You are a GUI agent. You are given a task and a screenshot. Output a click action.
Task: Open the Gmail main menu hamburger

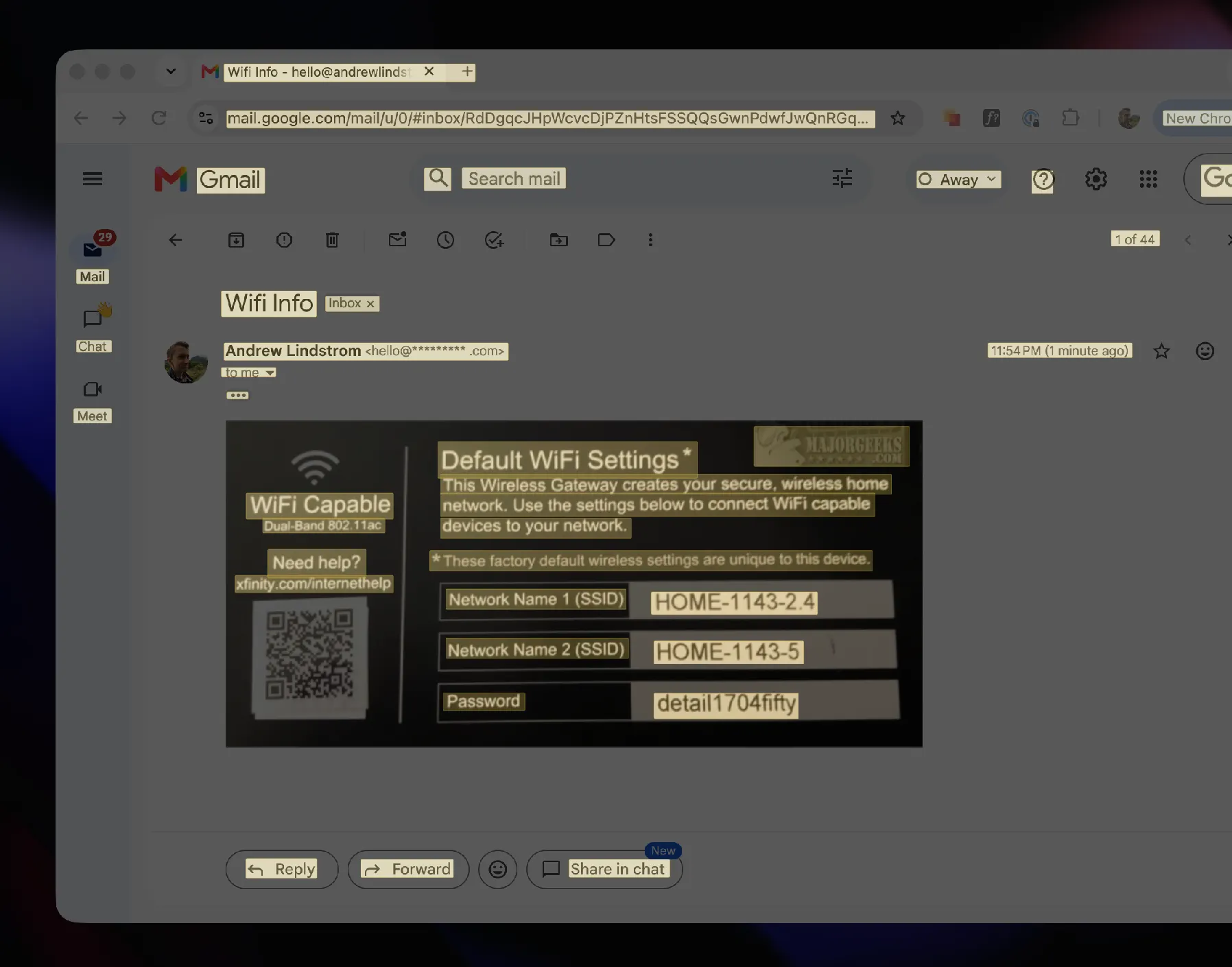[92, 179]
